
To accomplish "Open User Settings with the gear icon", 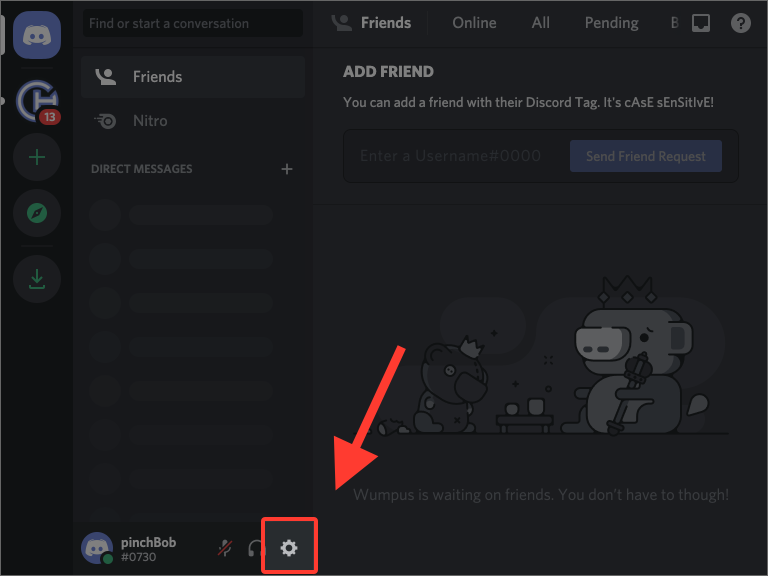I will click(289, 547).
